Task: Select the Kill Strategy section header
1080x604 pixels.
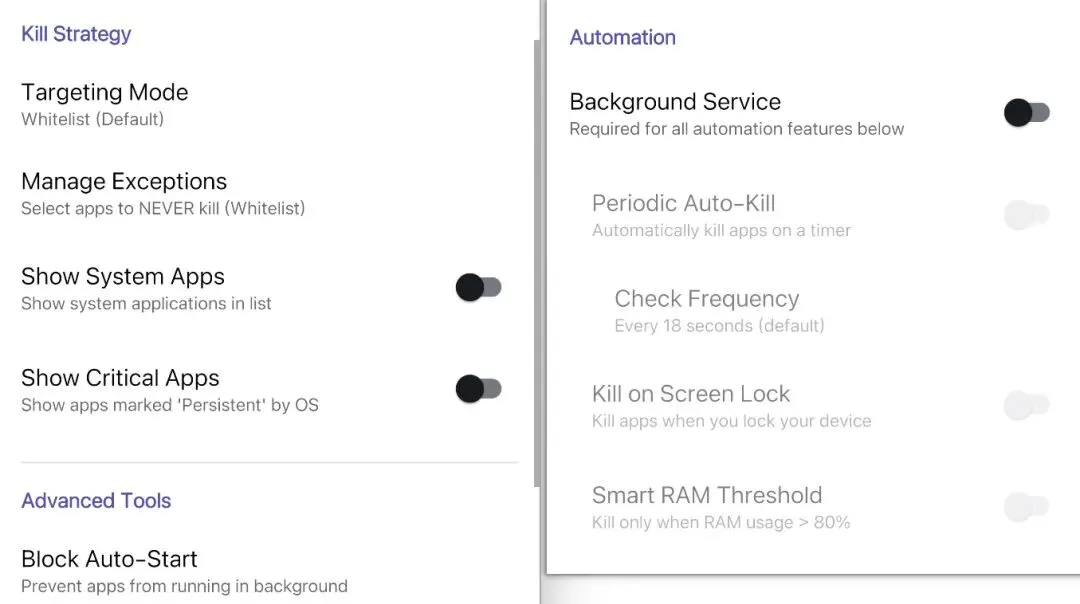Action: tap(76, 34)
